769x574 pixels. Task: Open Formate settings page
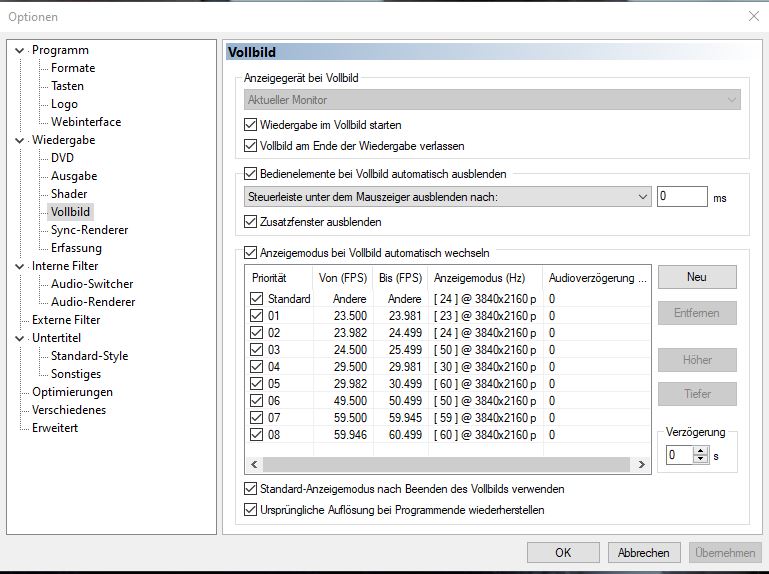[73, 68]
